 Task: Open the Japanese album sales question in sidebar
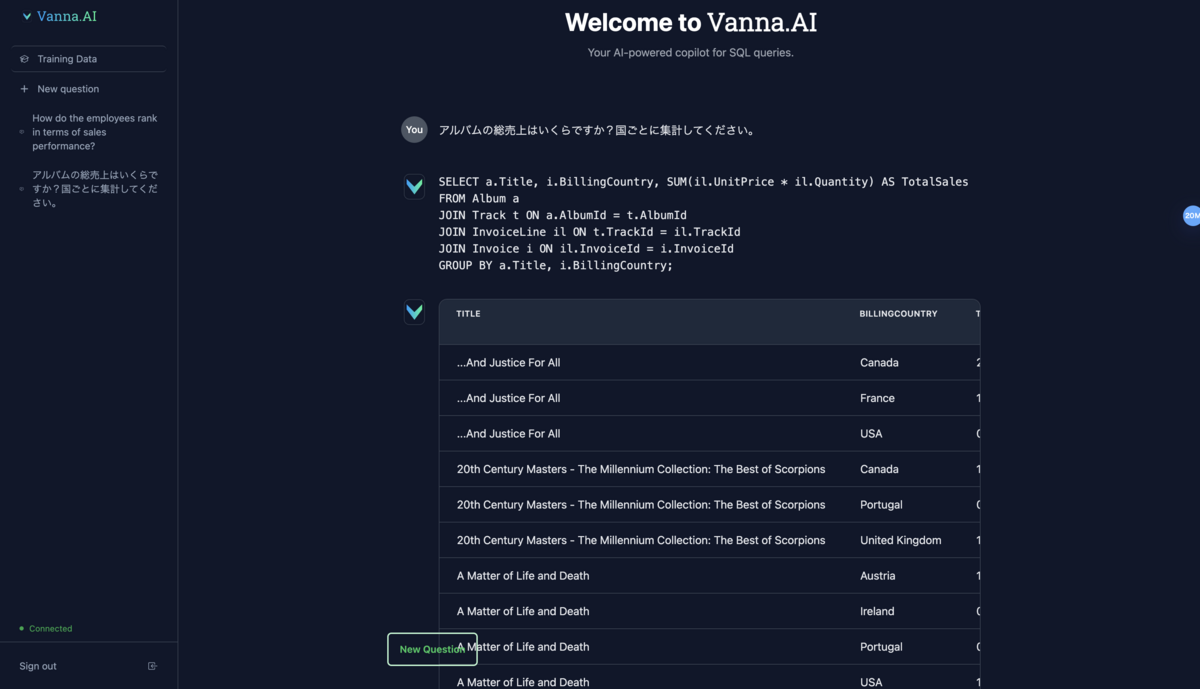[x=94, y=189]
